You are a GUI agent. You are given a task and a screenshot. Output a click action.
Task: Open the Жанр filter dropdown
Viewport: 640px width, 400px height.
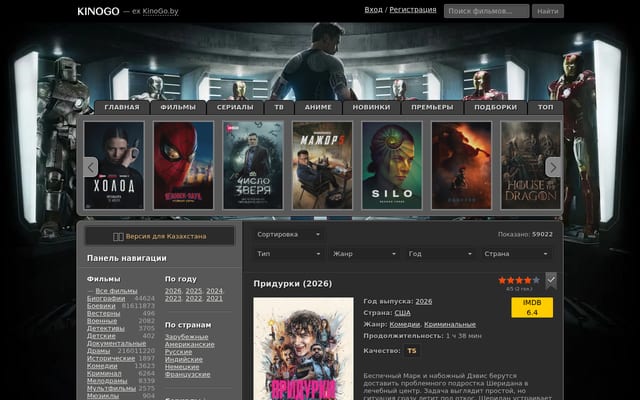[364, 253]
